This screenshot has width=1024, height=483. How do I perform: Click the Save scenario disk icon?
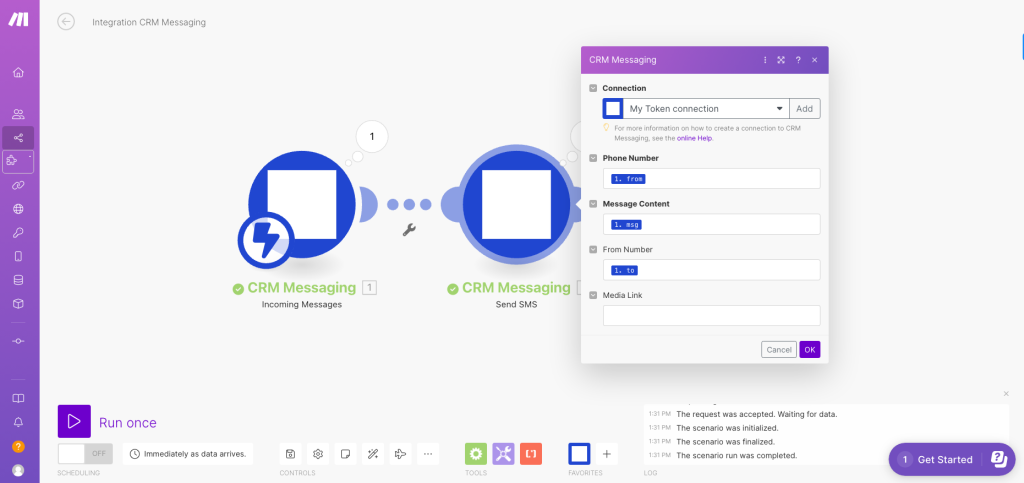click(x=290, y=454)
